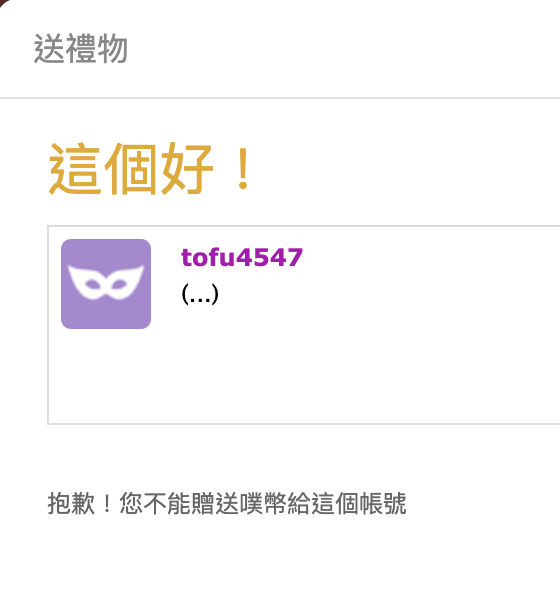Click the blank space below the error message
Image resolution: width=560 pixels, height=608 pixels.
[x=280, y=562]
